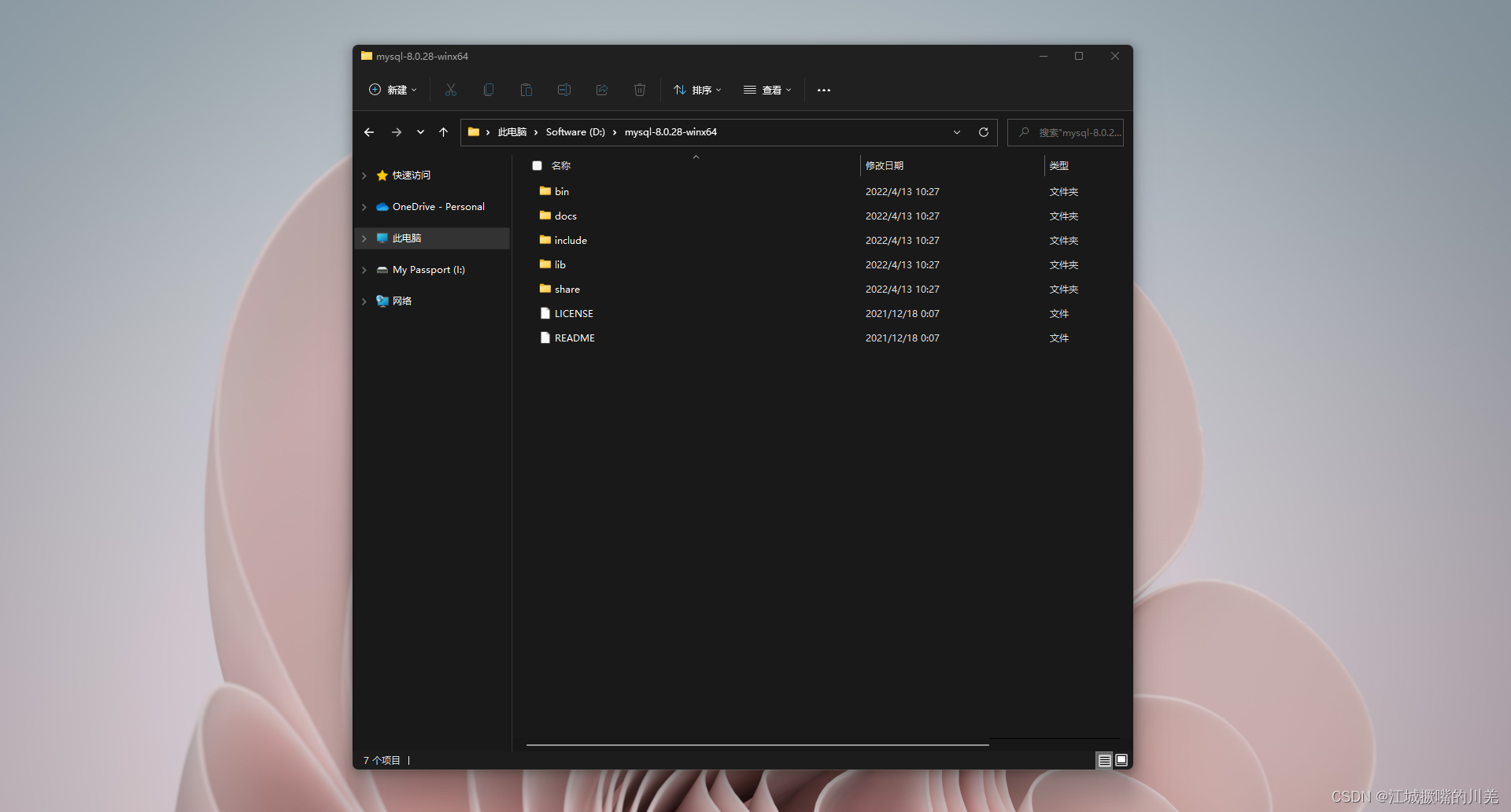Click the README file icon
This screenshot has height=812, width=1511.
(545, 338)
